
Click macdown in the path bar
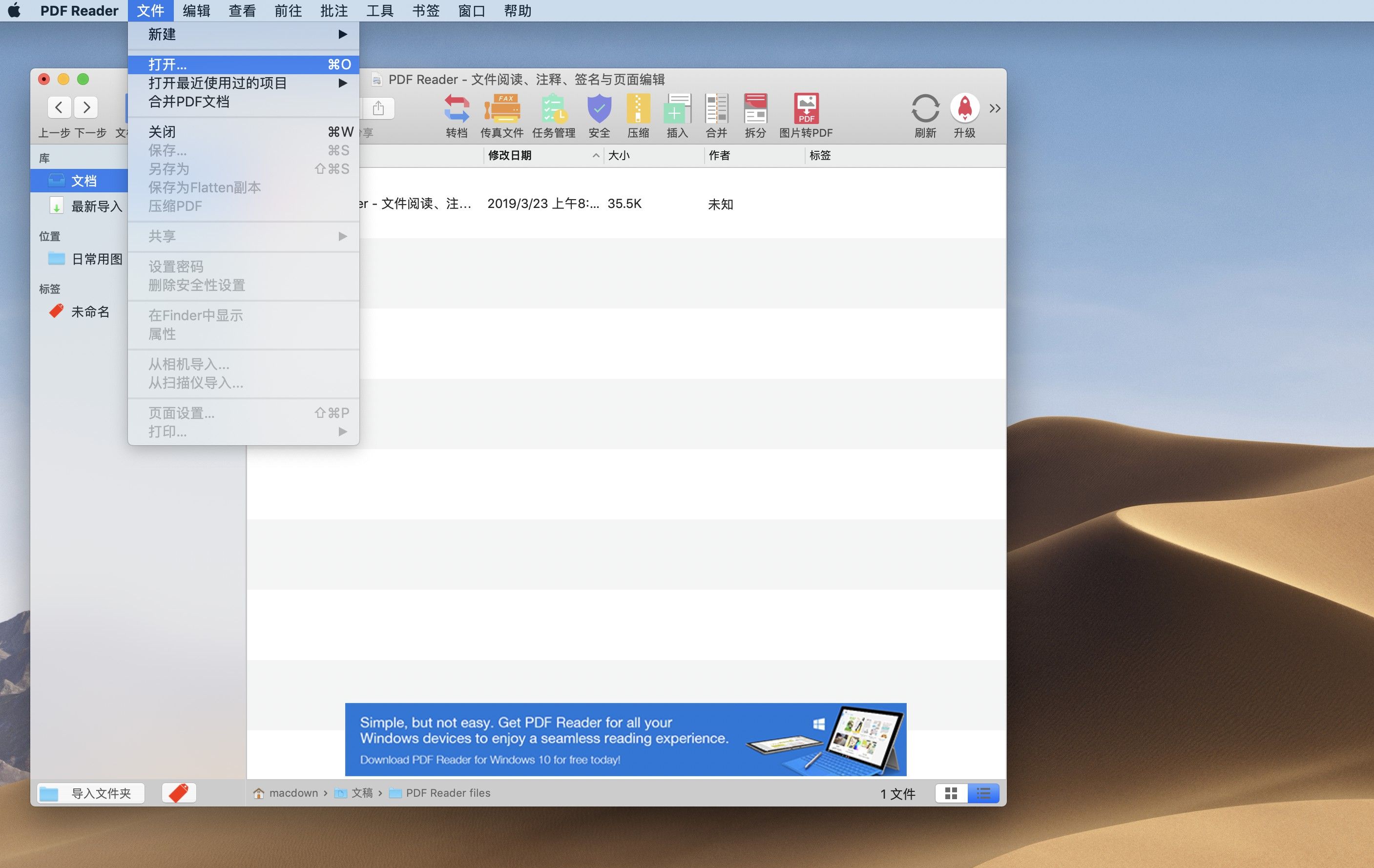pyautogui.click(x=293, y=793)
